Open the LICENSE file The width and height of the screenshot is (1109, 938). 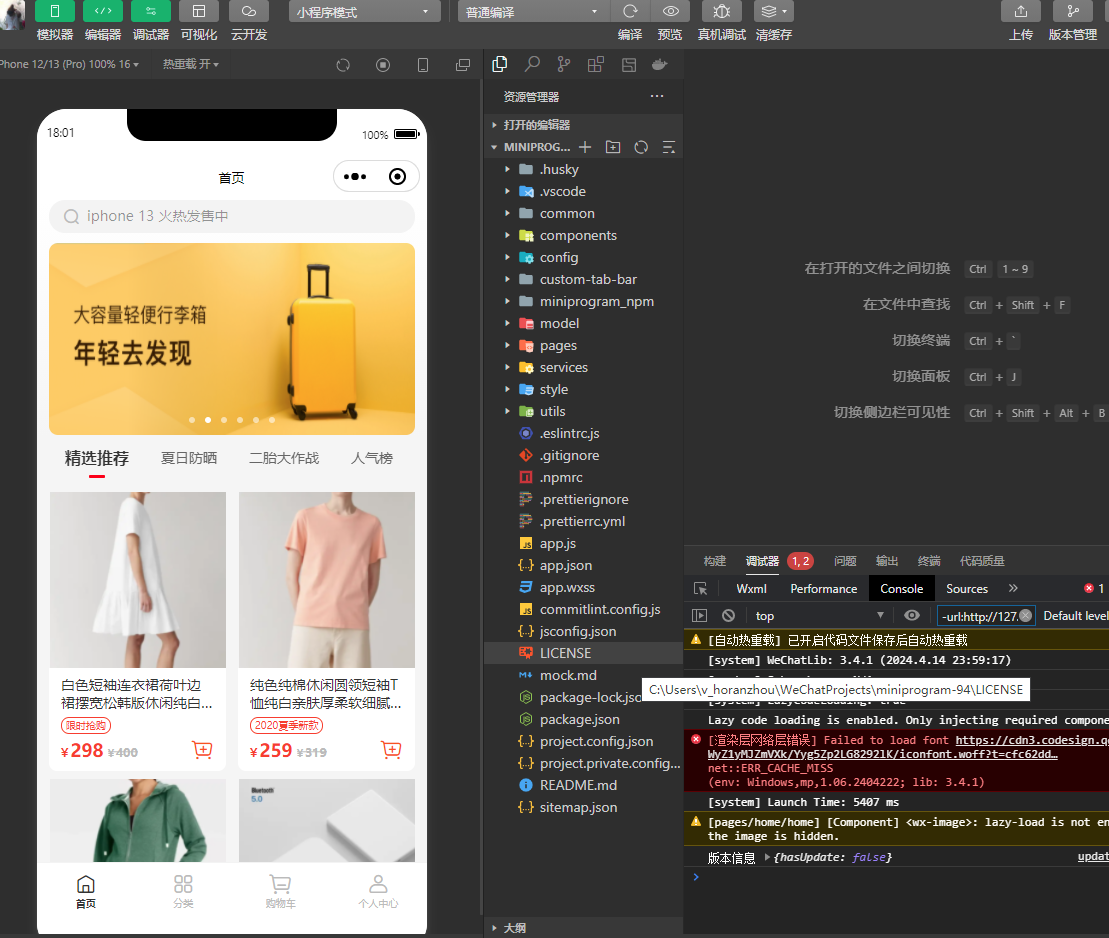coord(583,654)
